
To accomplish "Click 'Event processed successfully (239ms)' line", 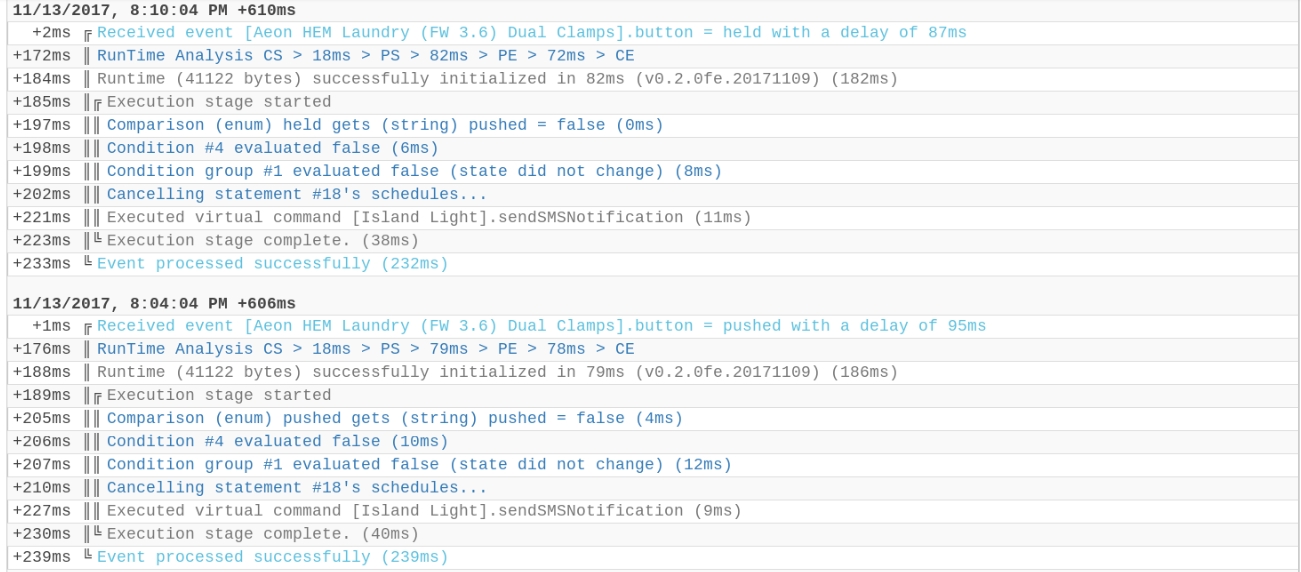I will (x=273, y=557).
